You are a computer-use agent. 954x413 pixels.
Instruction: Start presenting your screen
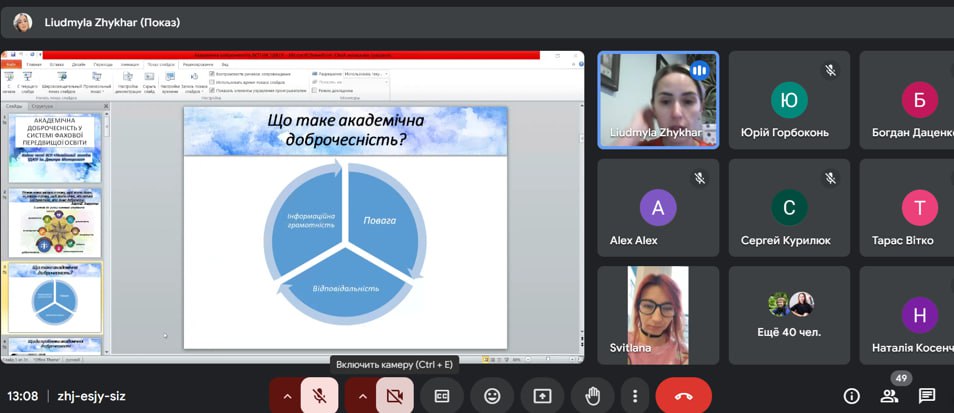click(541, 397)
